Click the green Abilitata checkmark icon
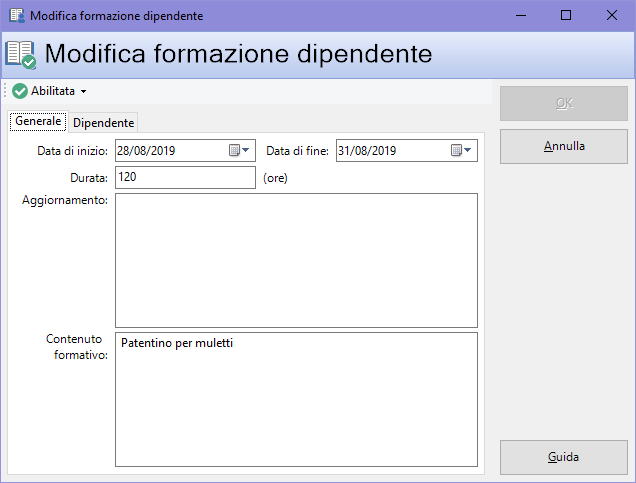This screenshot has width=636, height=483. pyautogui.click(x=19, y=91)
